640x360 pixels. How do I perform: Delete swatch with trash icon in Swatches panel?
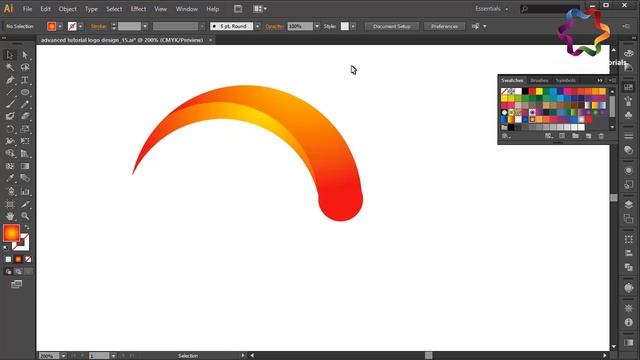click(601, 136)
